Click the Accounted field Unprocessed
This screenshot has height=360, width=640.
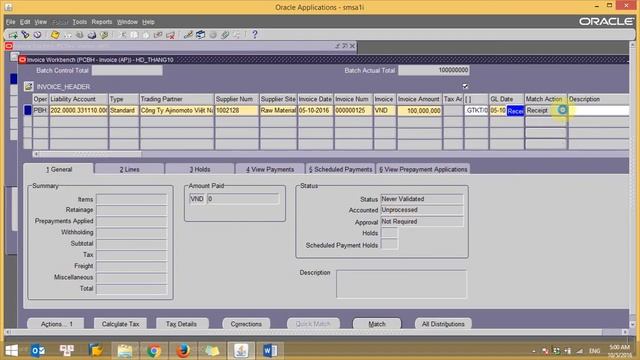(422, 210)
